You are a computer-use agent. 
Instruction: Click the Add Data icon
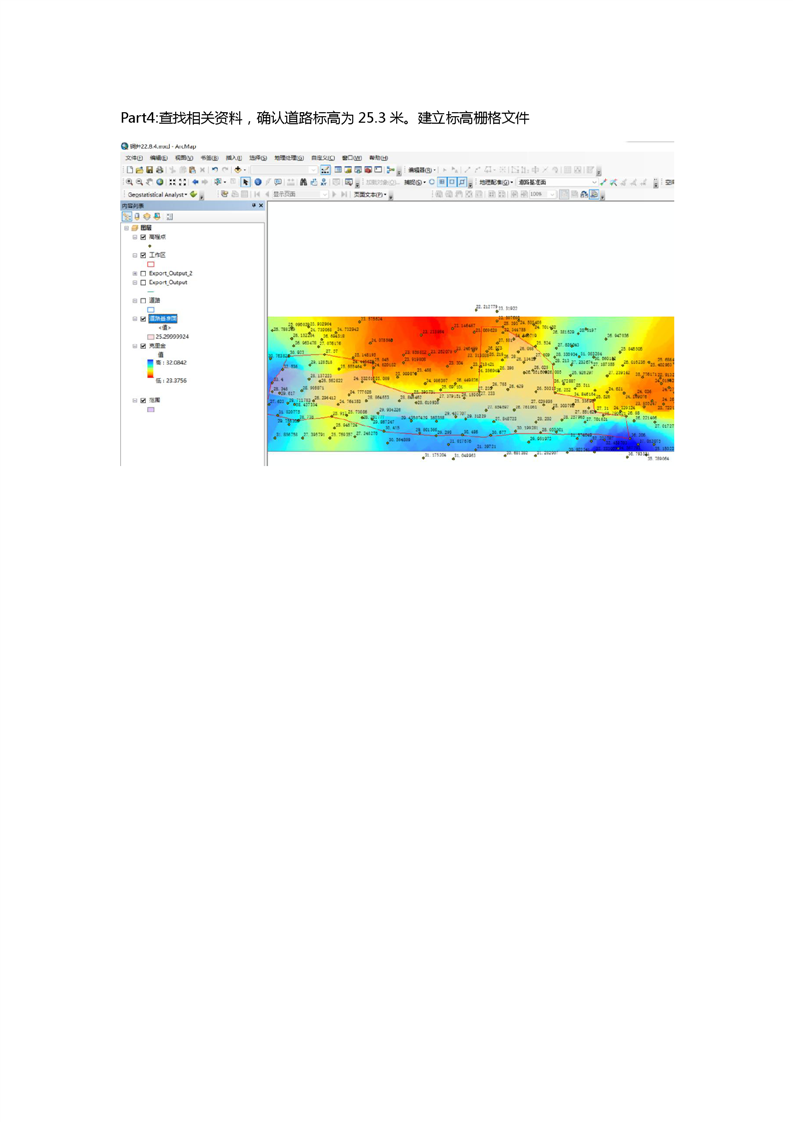pos(238,170)
